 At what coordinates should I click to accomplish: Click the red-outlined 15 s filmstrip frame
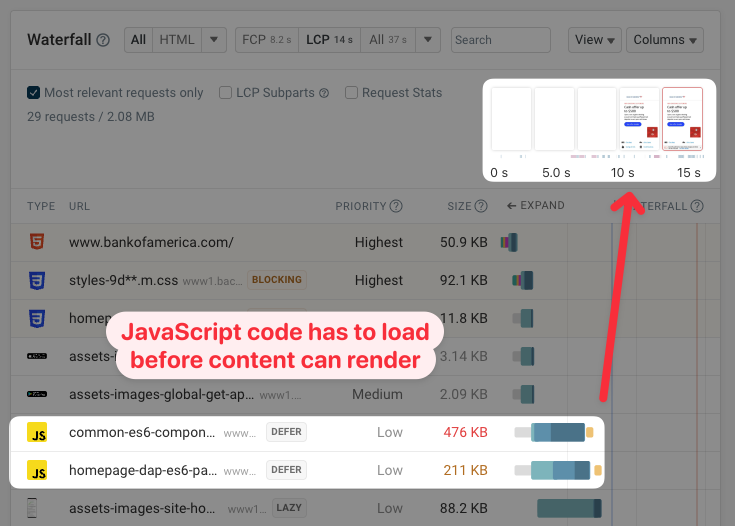(682, 119)
